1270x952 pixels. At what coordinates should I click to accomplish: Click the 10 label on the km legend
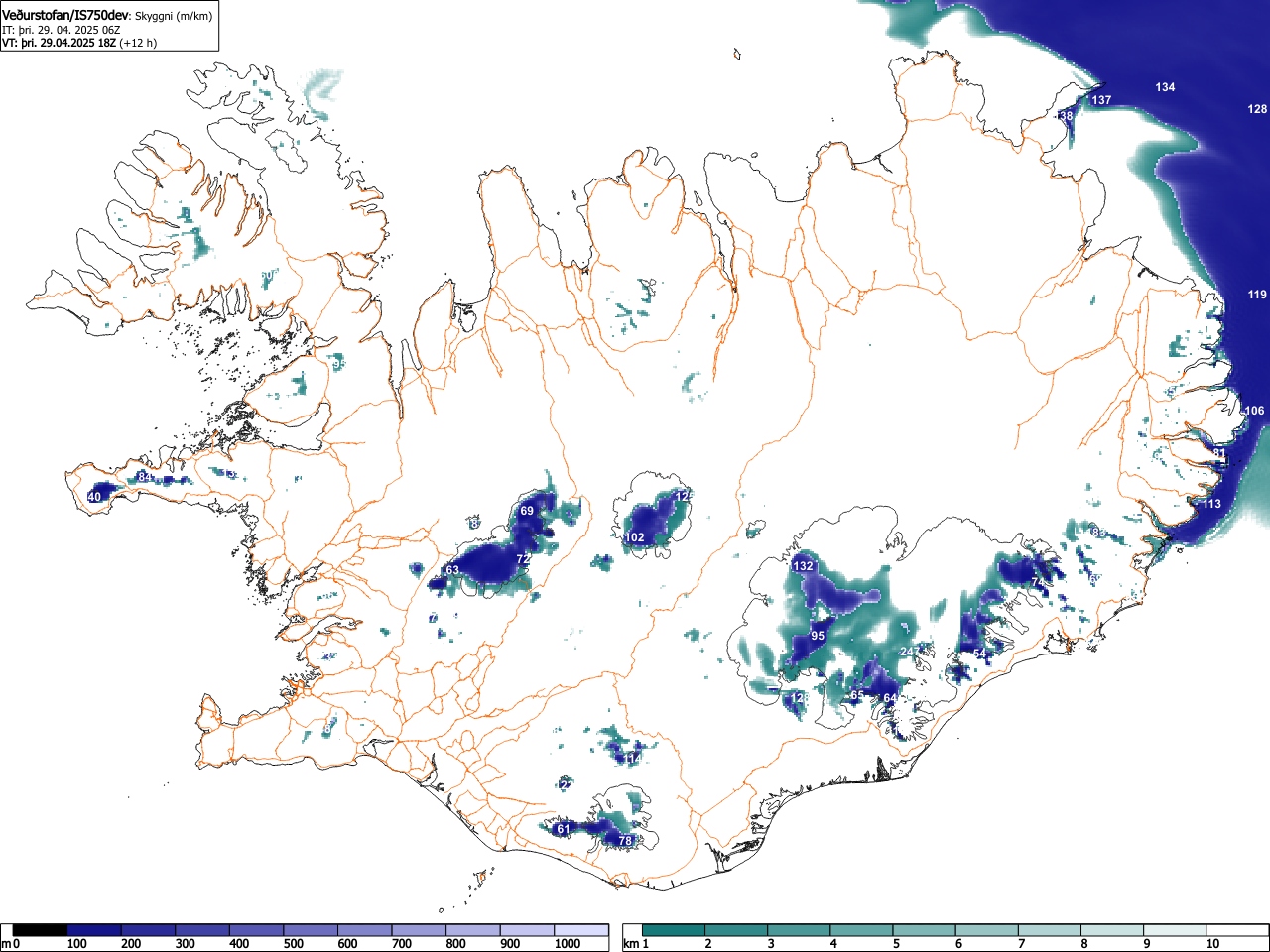pos(1212,944)
